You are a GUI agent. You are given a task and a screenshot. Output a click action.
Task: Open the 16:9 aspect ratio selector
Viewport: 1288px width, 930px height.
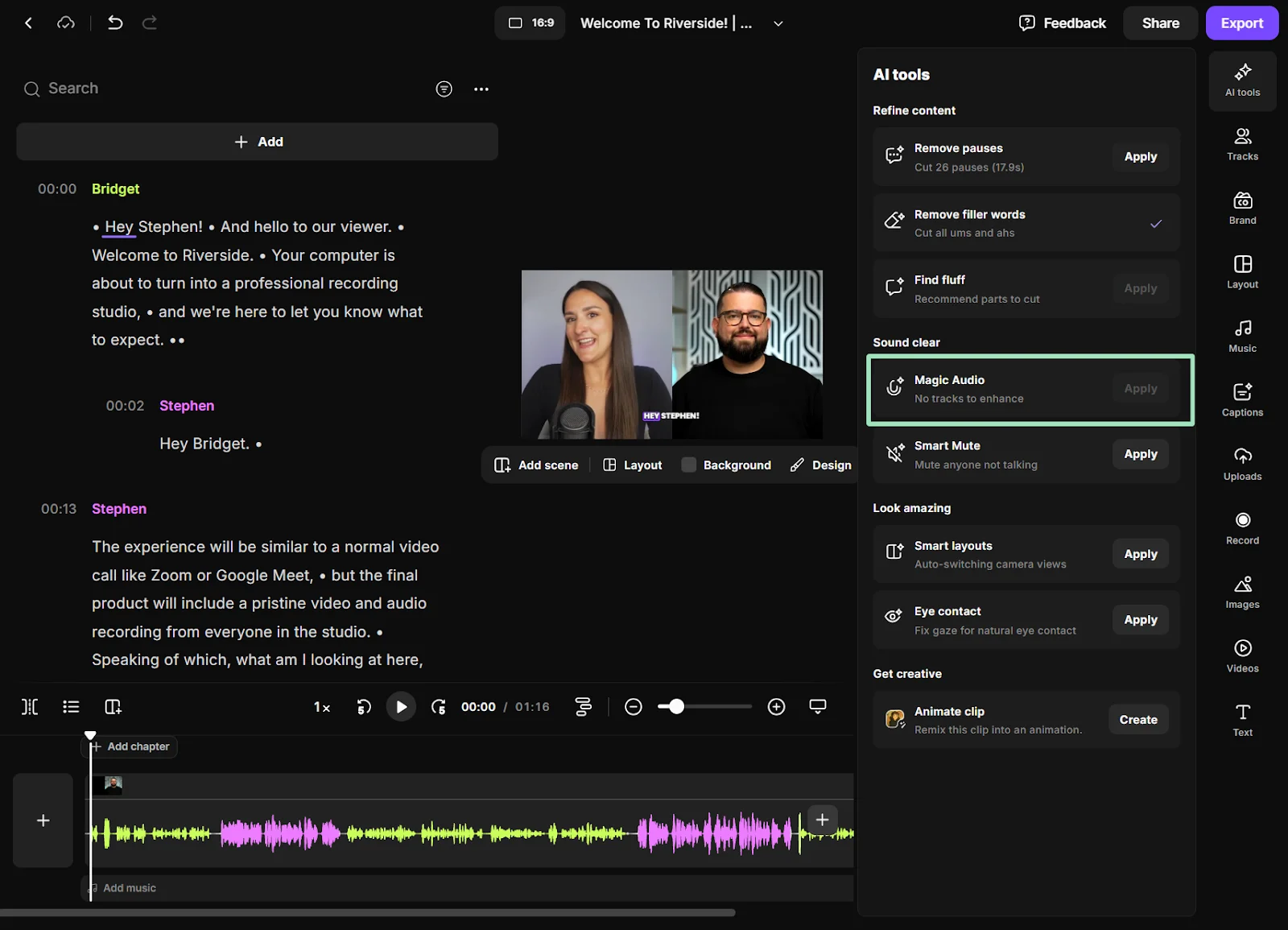click(530, 23)
